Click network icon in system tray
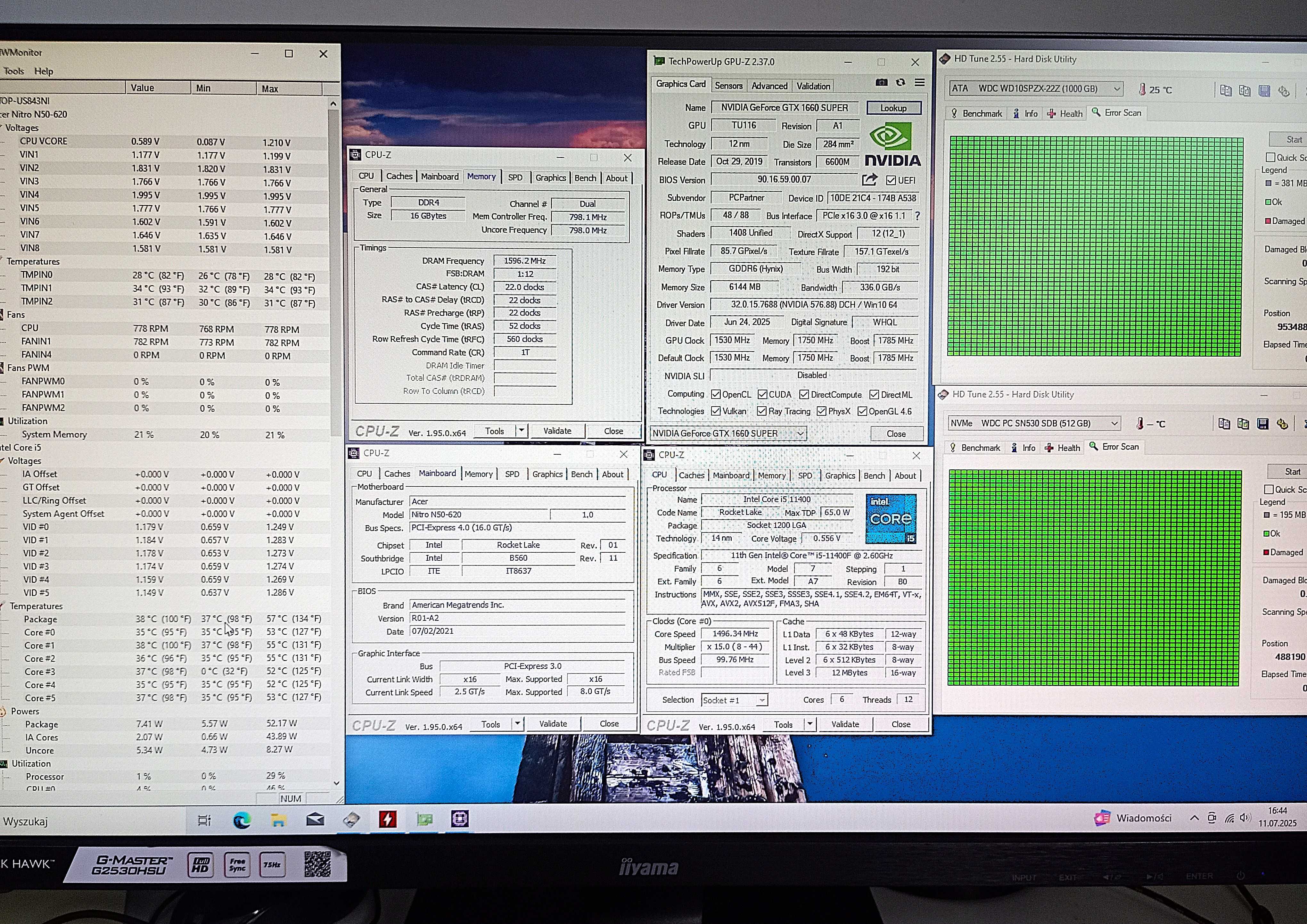 pyautogui.click(x=1229, y=818)
